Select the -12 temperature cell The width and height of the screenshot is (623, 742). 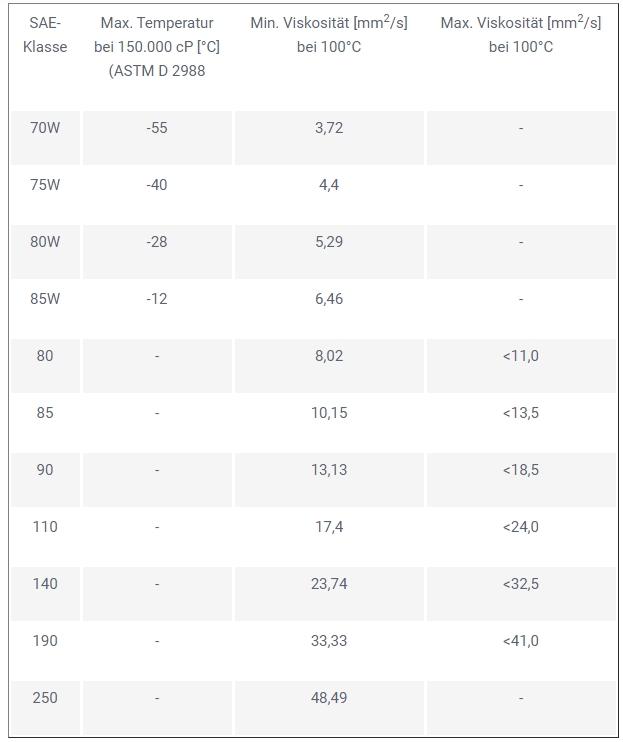tap(157, 299)
